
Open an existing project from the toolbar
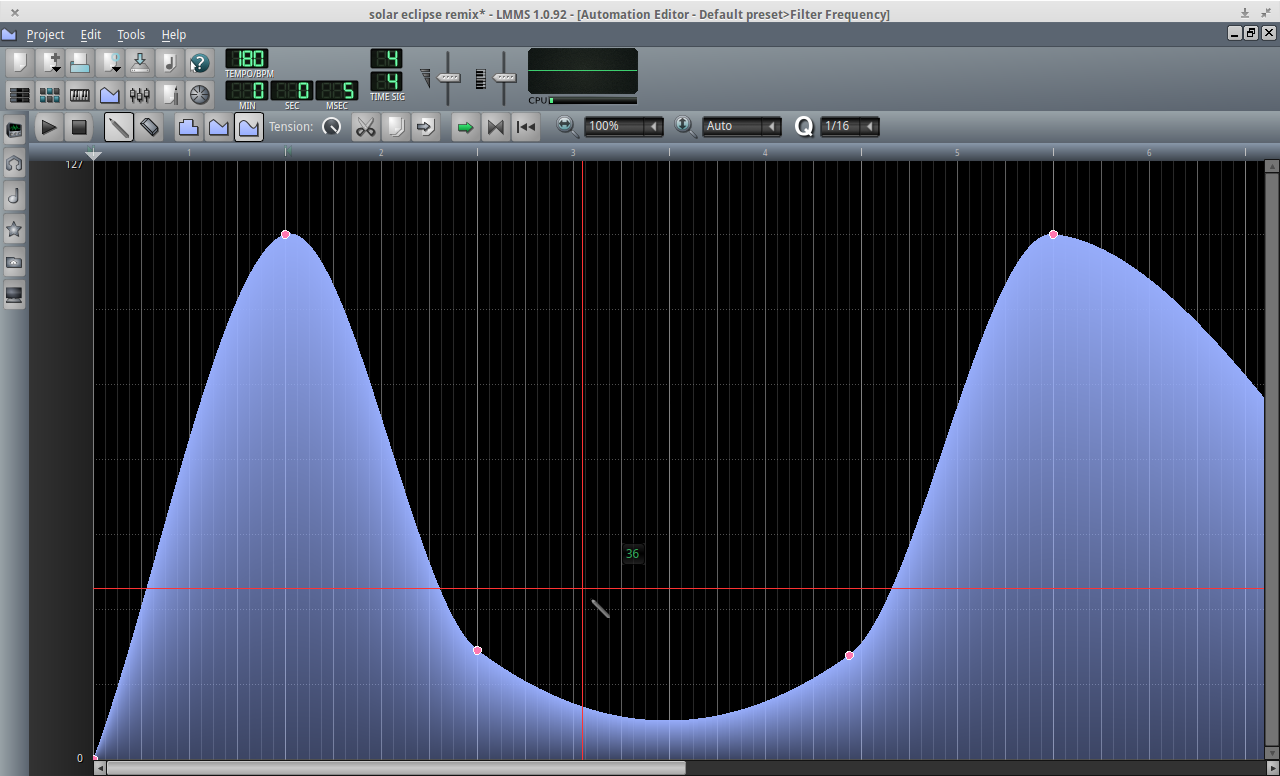(80, 63)
